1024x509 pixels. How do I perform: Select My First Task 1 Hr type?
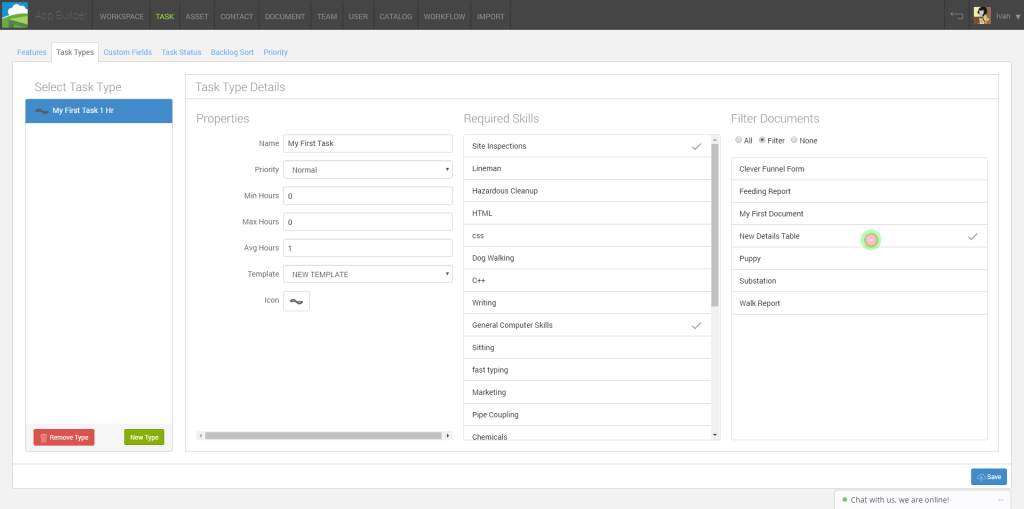pos(99,111)
